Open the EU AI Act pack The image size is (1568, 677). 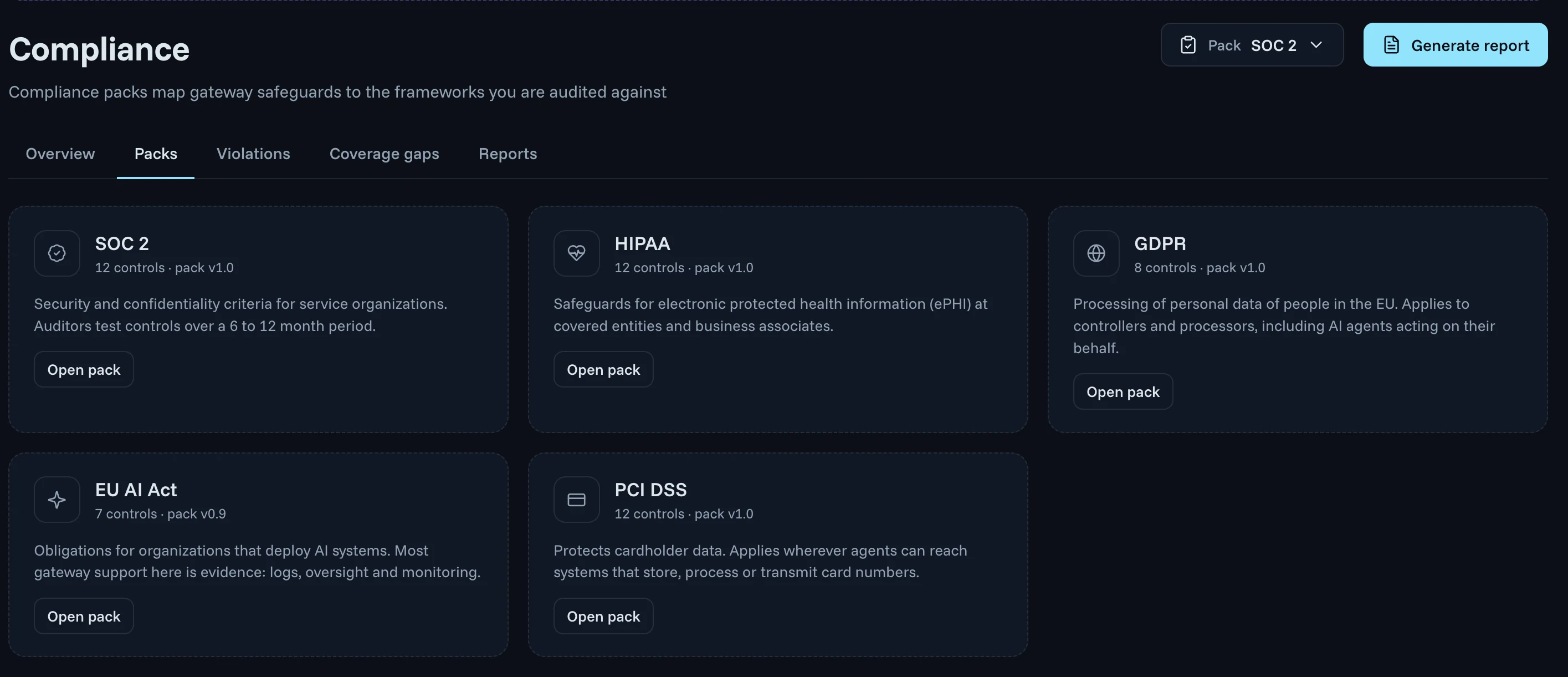(x=84, y=616)
